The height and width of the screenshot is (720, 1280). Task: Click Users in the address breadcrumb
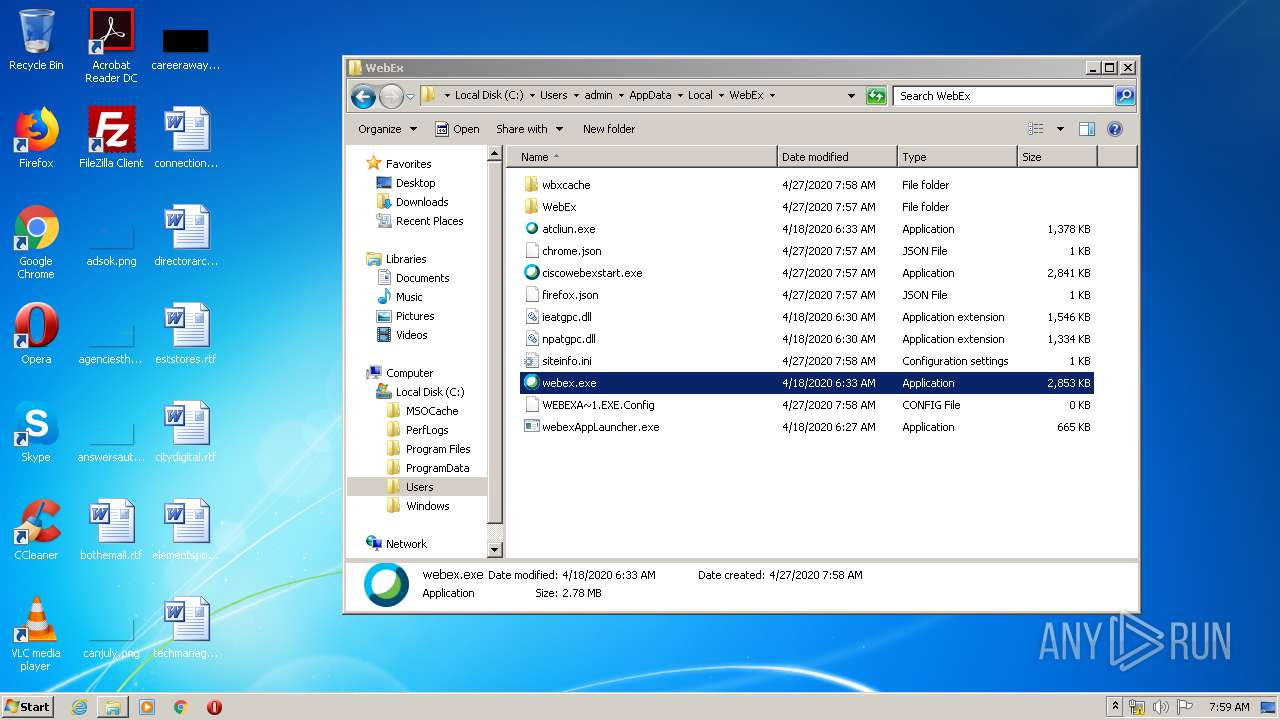tap(553, 96)
